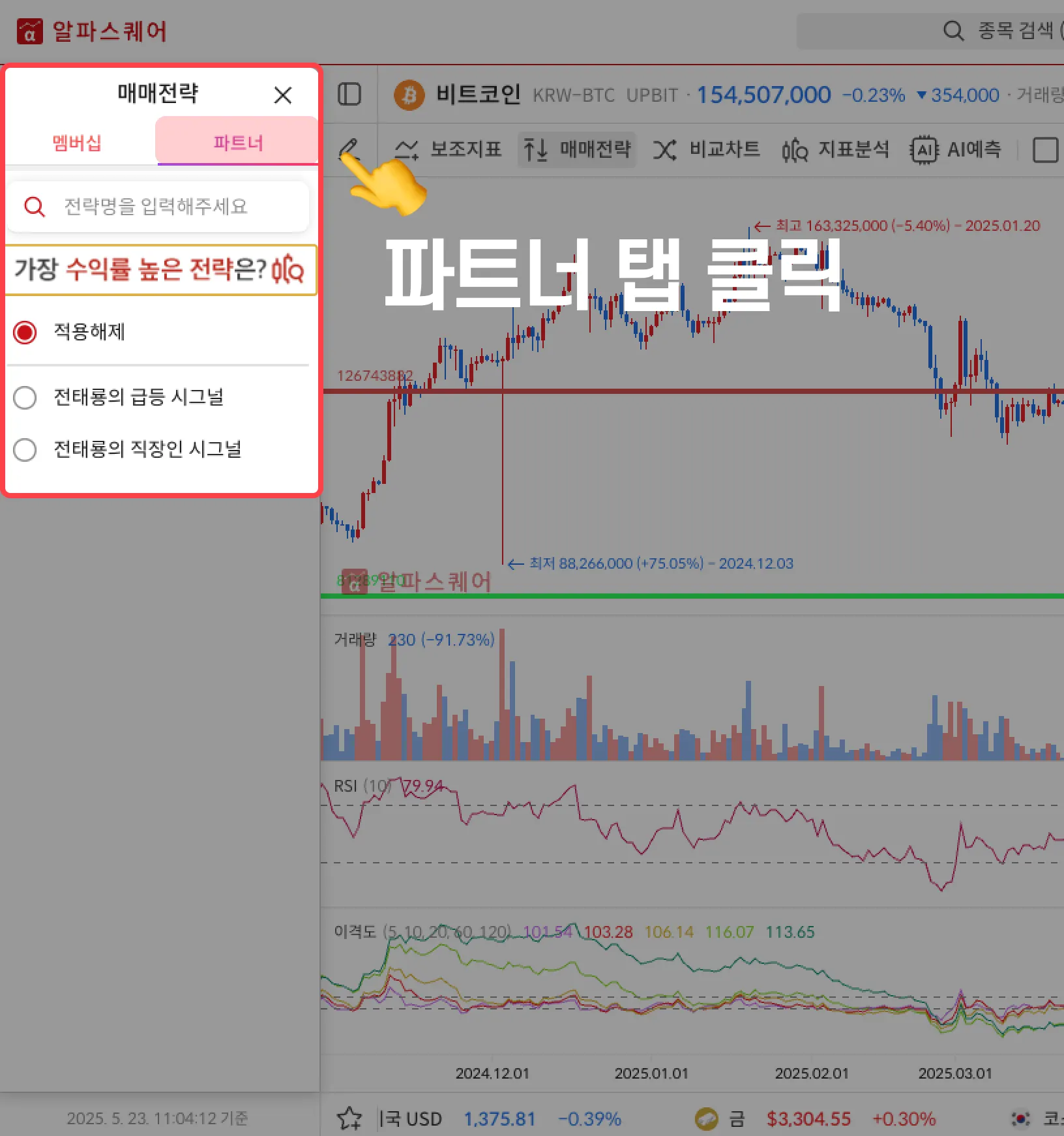Click the strategy name search field
This screenshot has width=1064, height=1136.
pos(158,207)
